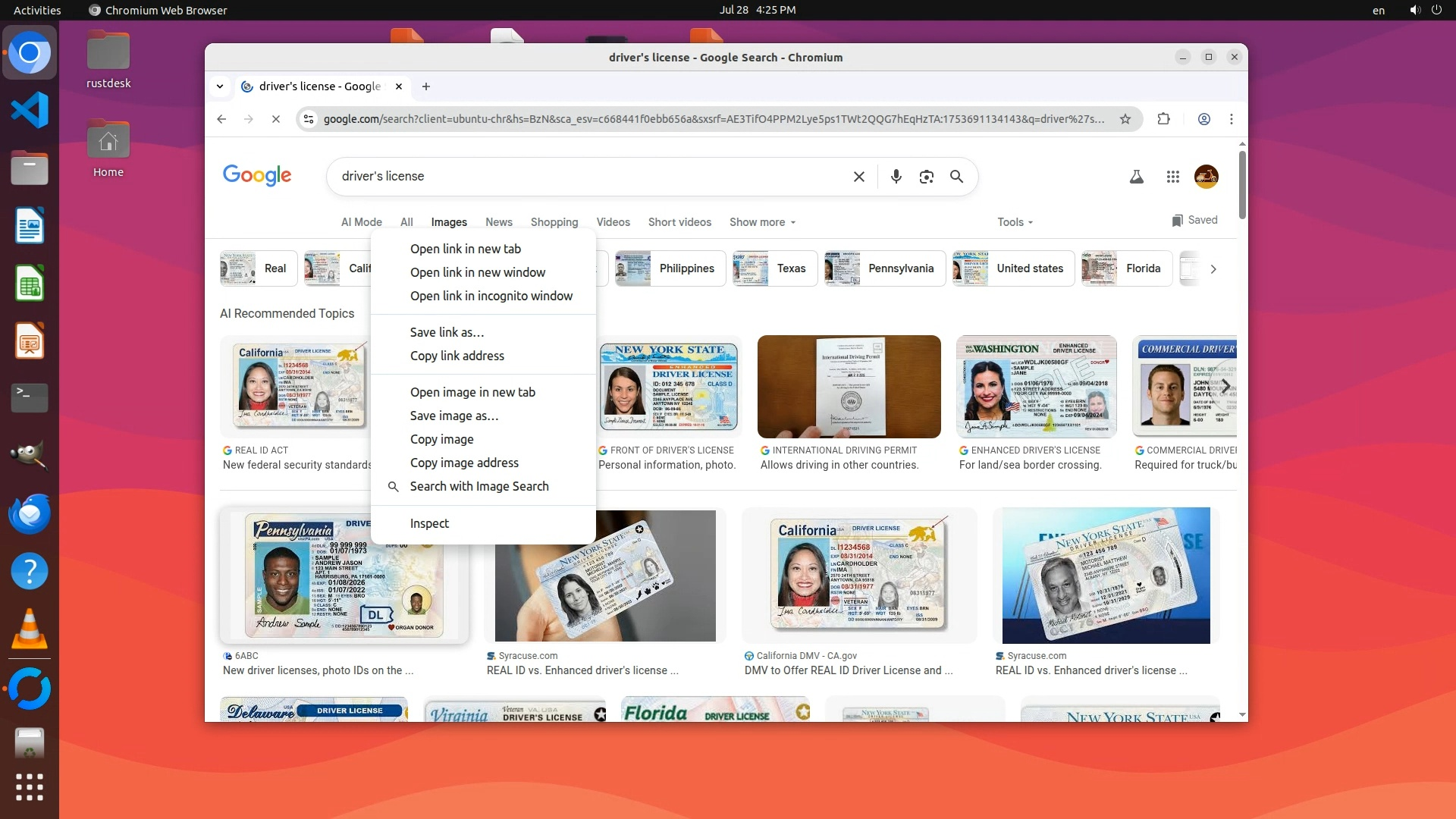Click the Pennsylvania filter chip
This screenshot has width=1456, height=819.
[884, 268]
